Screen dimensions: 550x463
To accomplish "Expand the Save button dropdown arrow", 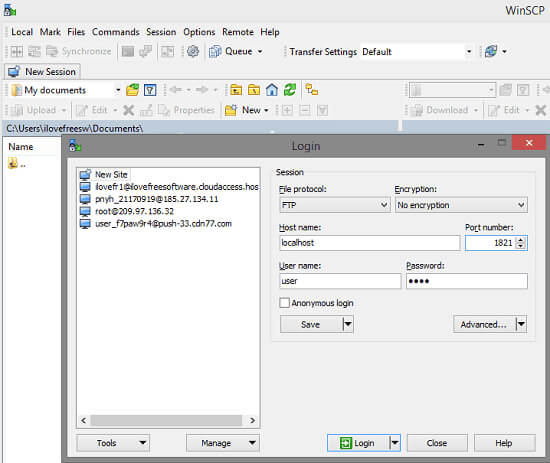I will click(348, 324).
